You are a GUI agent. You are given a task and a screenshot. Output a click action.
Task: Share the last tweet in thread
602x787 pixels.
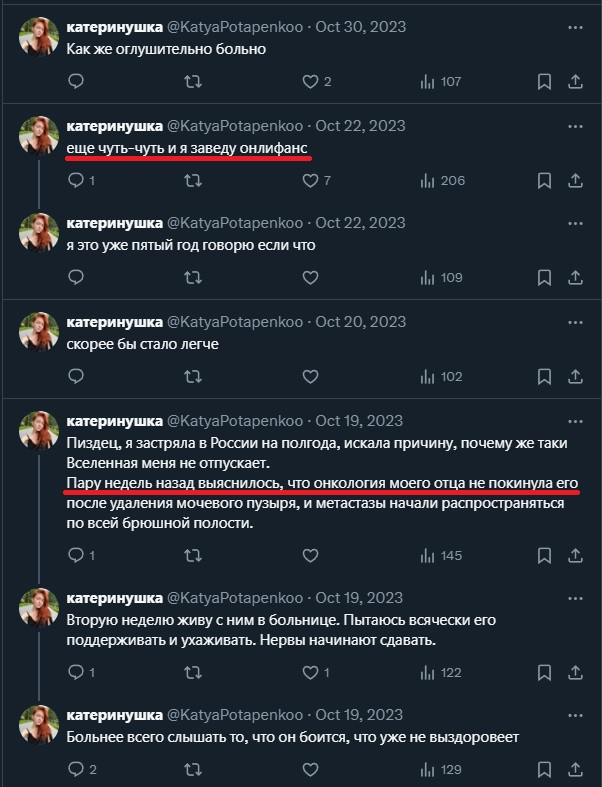[x=577, y=770]
